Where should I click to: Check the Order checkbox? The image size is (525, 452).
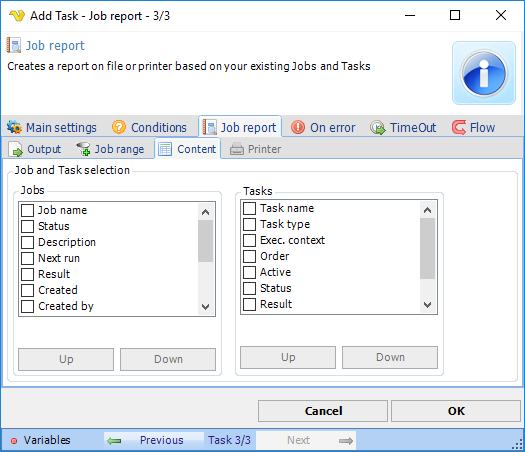click(x=249, y=256)
